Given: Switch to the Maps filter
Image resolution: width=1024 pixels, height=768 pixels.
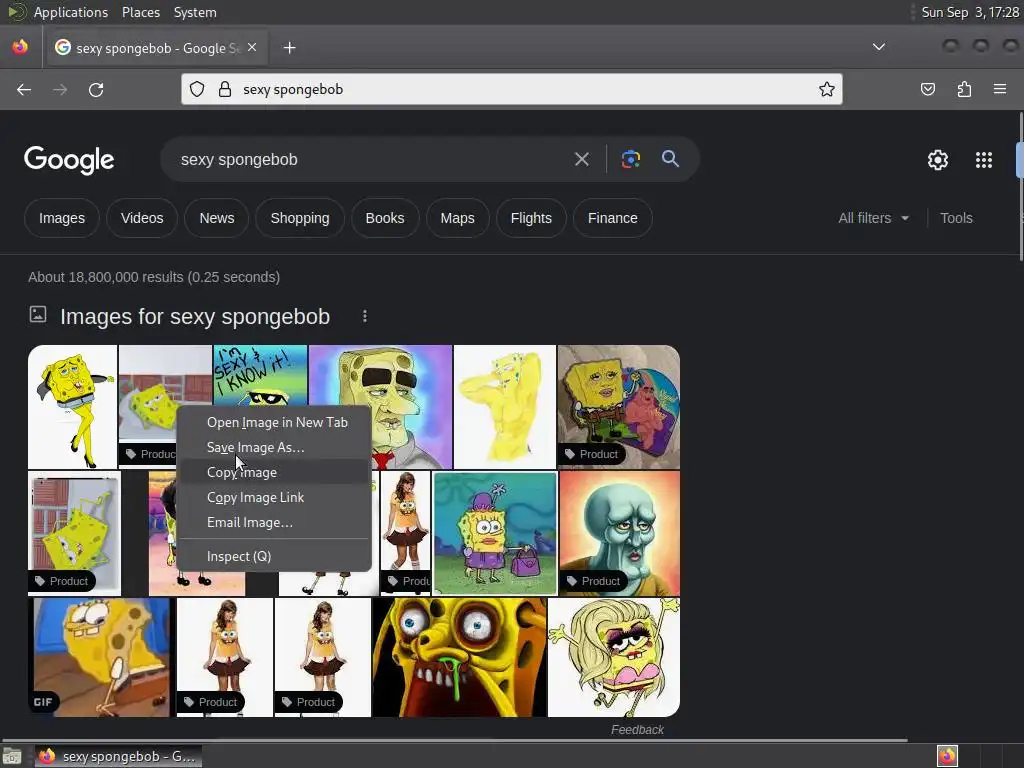Looking at the screenshot, I should pyautogui.click(x=457, y=218).
